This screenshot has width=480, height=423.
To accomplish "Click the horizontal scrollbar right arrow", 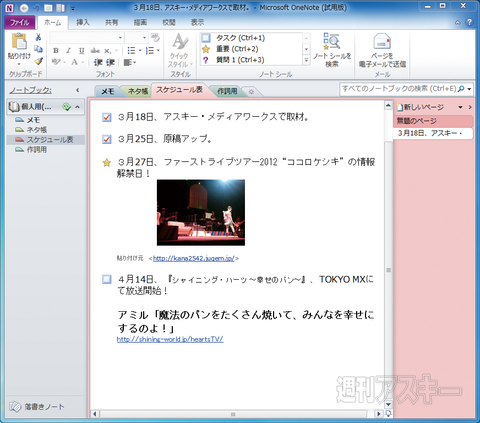I will click(378, 414).
